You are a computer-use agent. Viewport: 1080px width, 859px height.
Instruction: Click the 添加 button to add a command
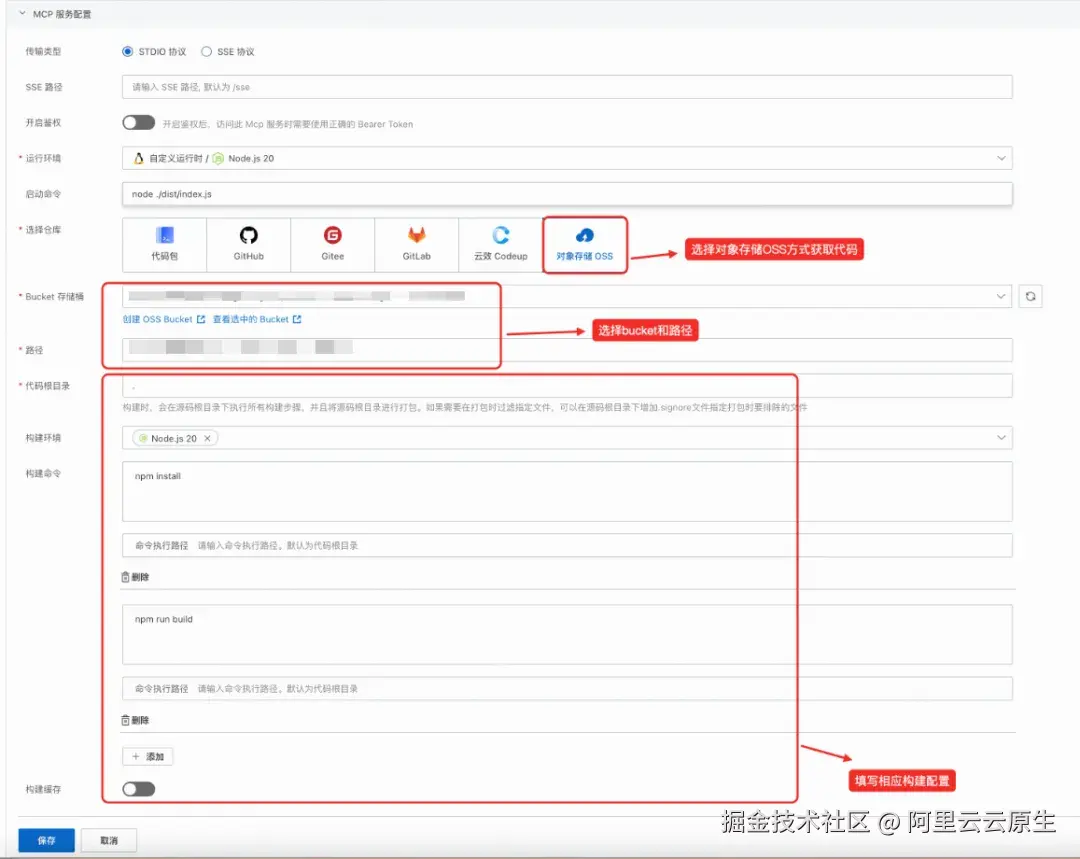coord(147,756)
